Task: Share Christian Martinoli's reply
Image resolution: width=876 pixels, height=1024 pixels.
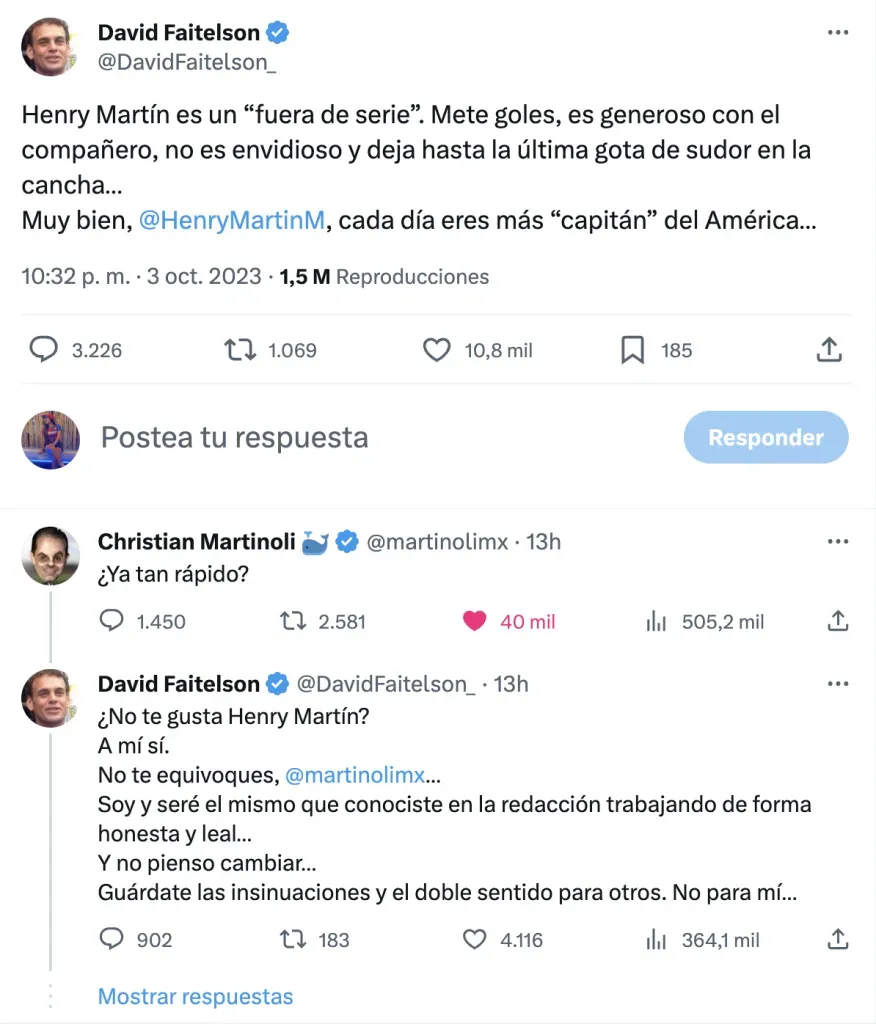Action: [838, 622]
